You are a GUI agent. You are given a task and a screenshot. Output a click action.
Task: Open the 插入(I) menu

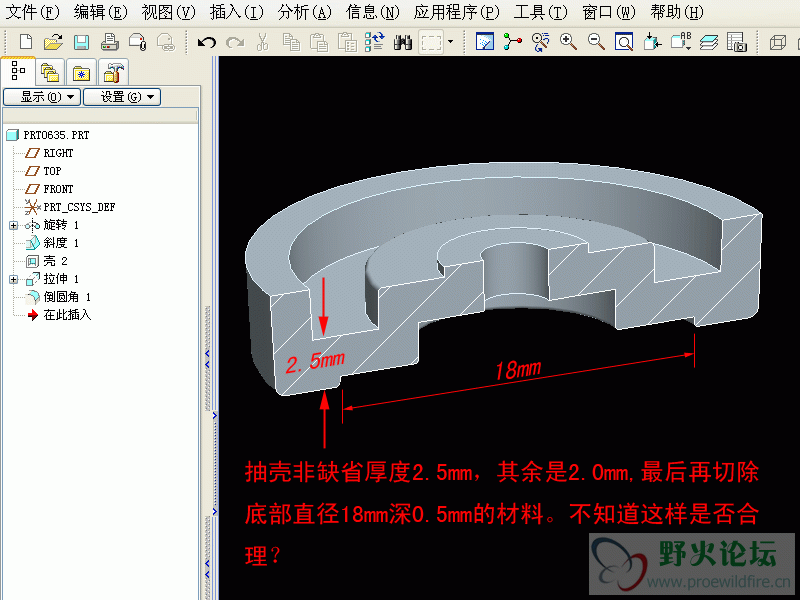tap(237, 12)
